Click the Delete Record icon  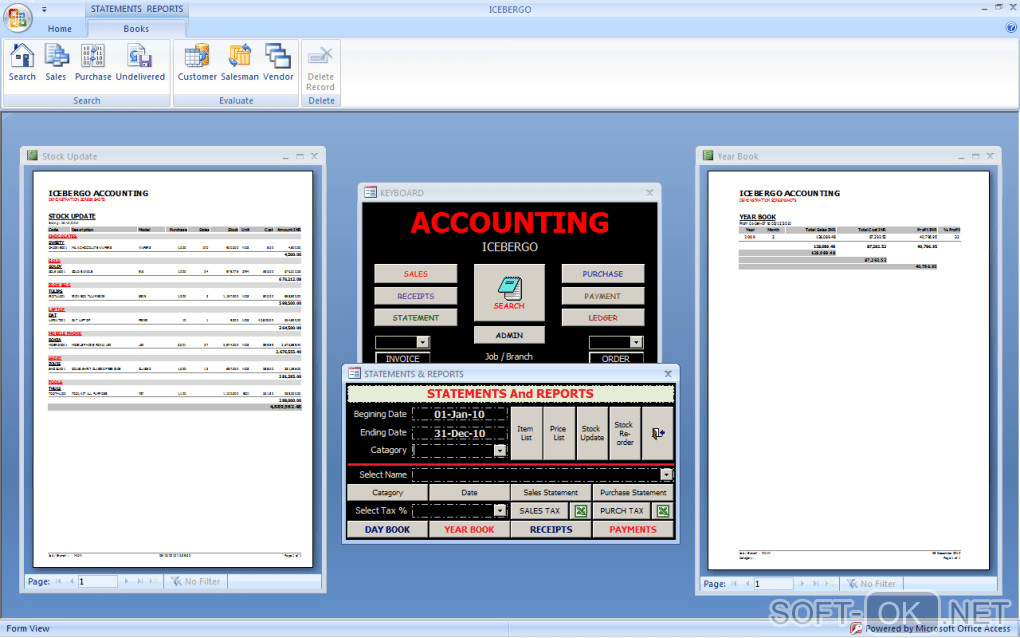(320, 68)
